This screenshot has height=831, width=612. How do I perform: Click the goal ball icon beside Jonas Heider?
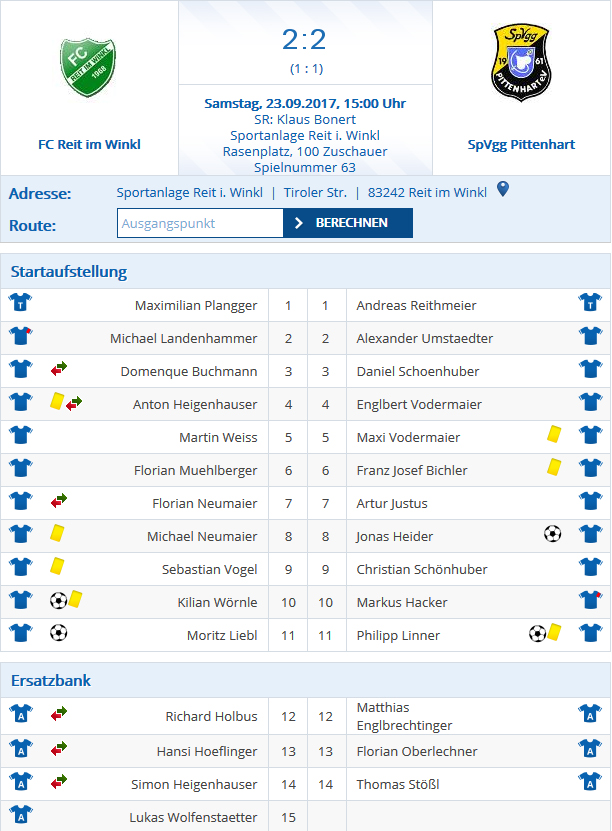[552, 534]
